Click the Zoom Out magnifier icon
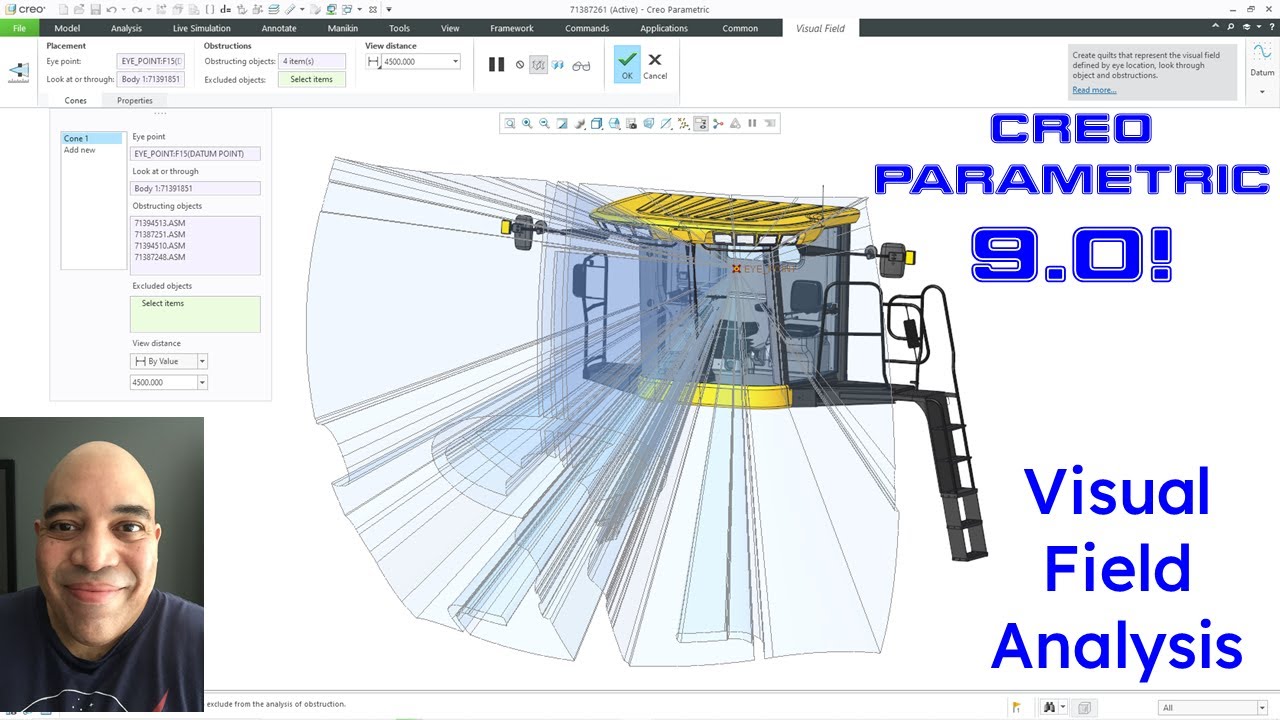This screenshot has height=720, width=1280. [x=544, y=124]
